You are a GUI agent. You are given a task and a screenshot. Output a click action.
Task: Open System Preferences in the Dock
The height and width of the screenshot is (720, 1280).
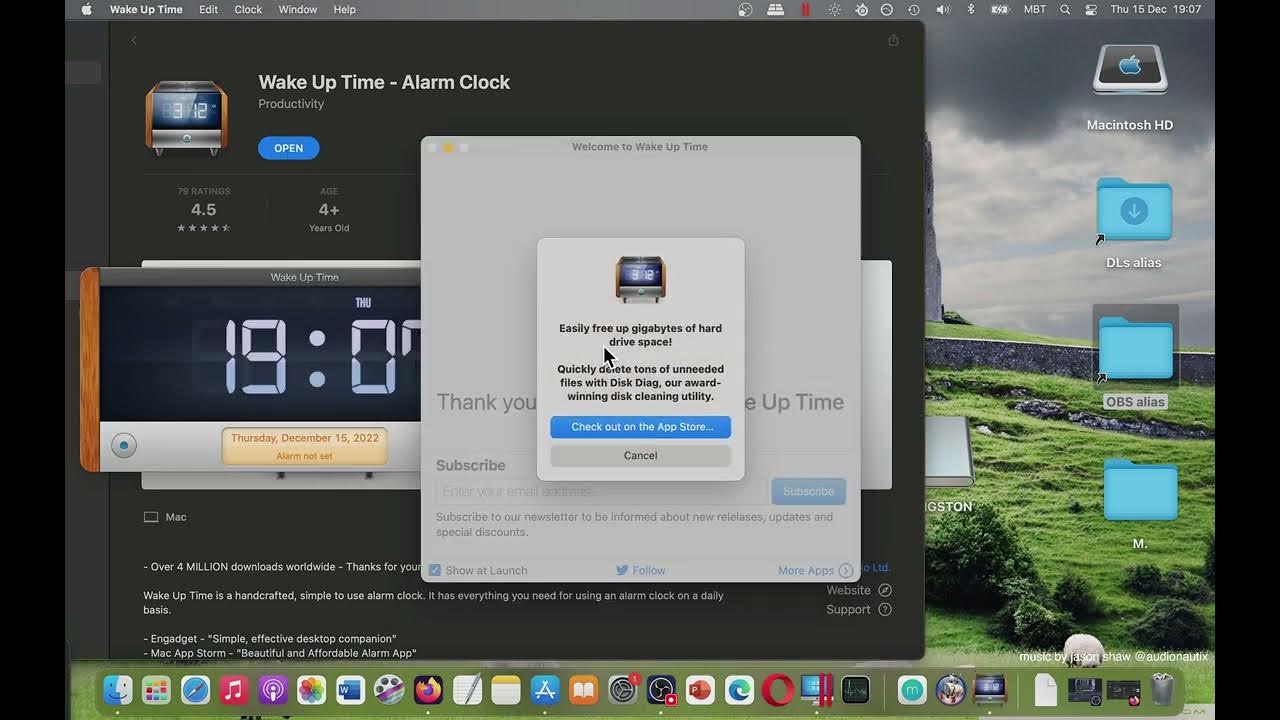click(622, 690)
